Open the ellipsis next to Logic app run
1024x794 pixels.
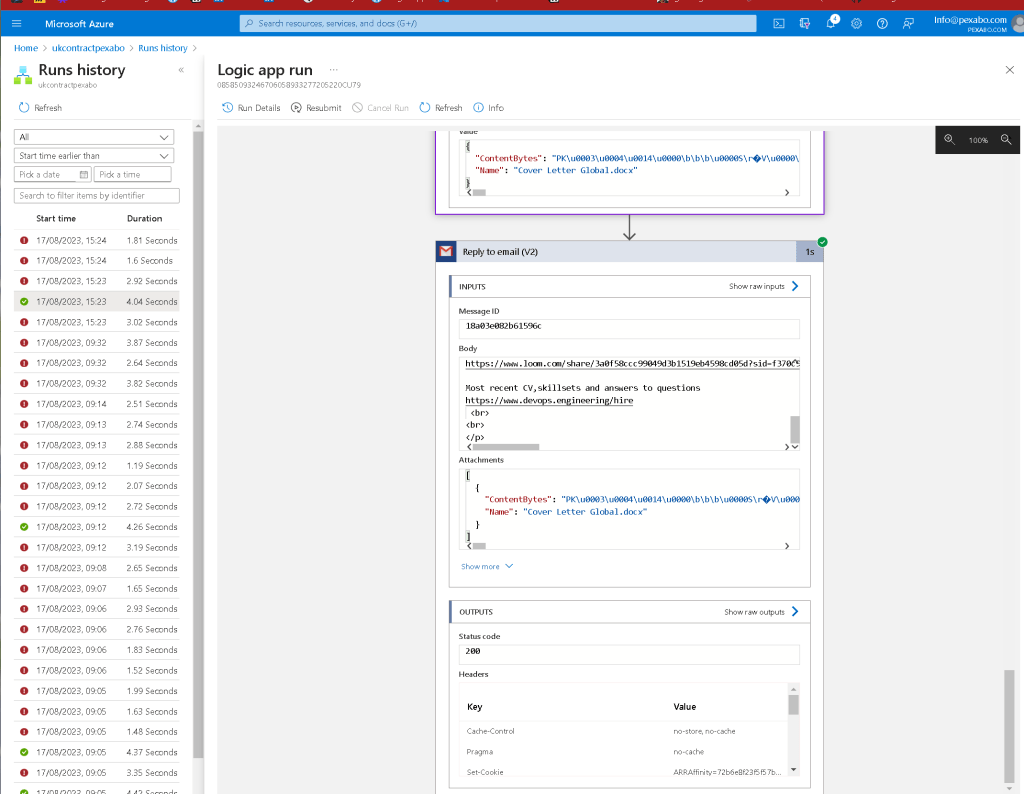coord(334,70)
